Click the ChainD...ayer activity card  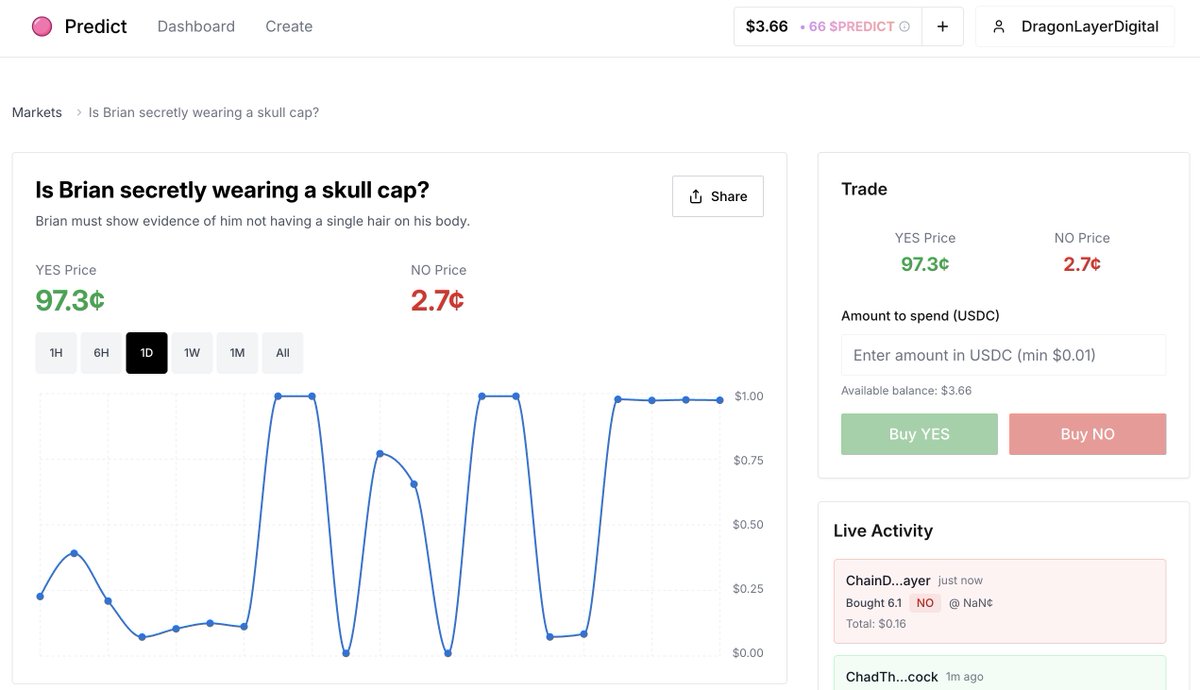click(1000, 601)
